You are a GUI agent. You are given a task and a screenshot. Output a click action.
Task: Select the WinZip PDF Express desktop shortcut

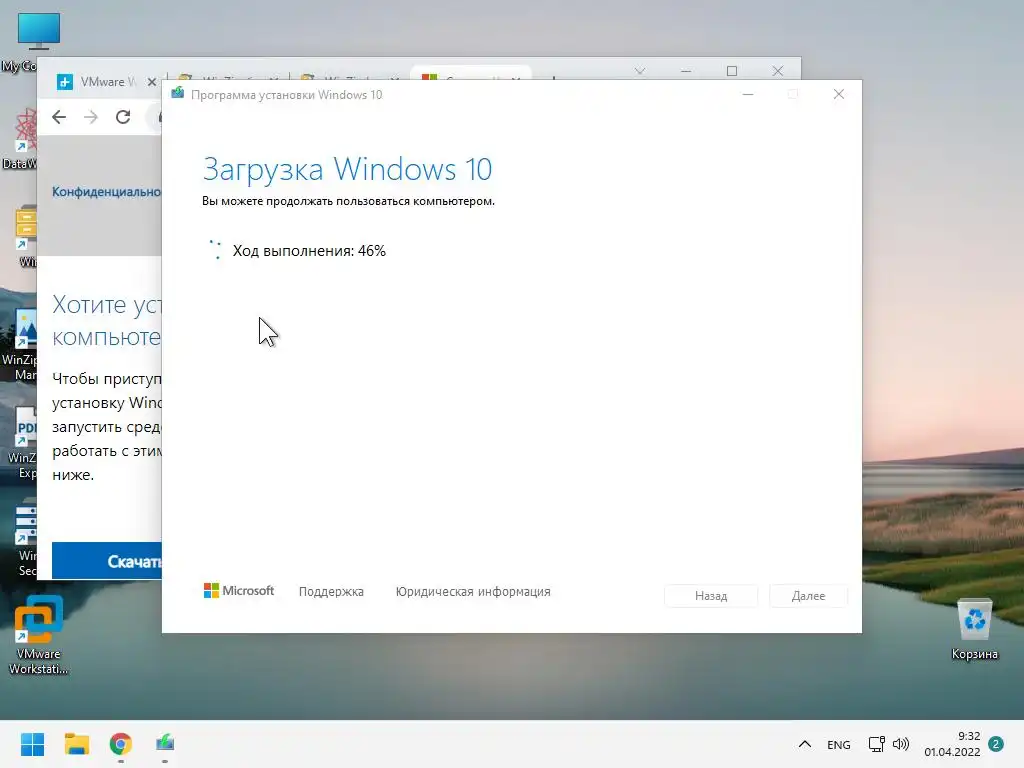click(20, 443)
